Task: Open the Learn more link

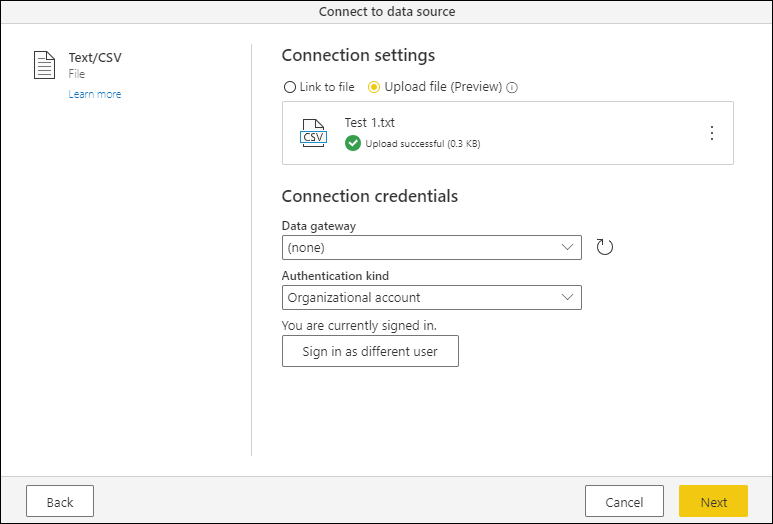Action: click(x=95, y=94)
